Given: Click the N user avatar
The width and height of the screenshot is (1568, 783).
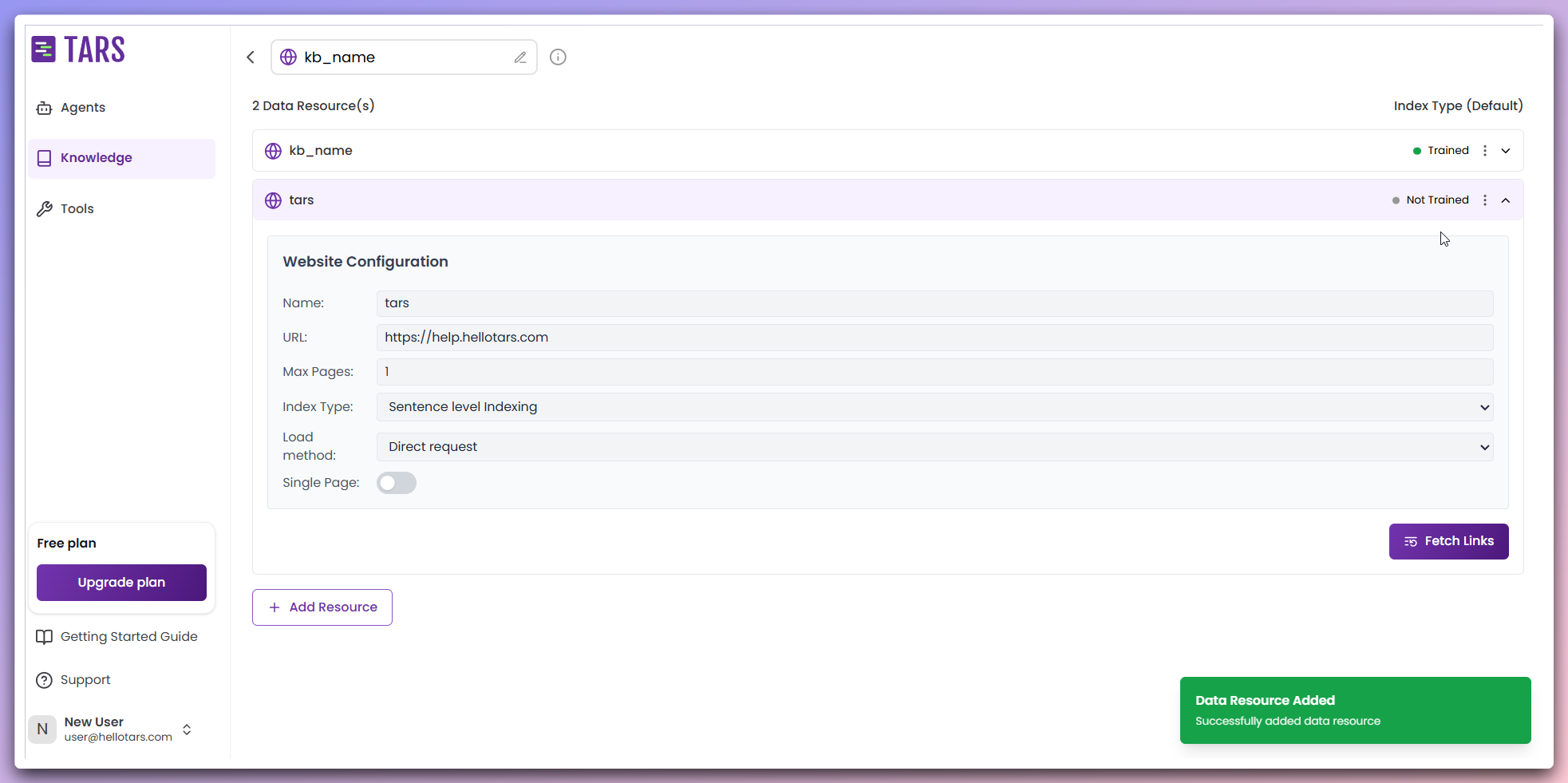Looking at the screenshot, I should (42, 729).
